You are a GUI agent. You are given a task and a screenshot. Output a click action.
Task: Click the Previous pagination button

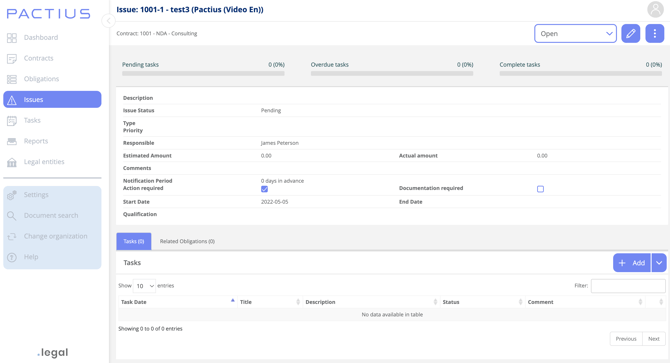point(626,339)
